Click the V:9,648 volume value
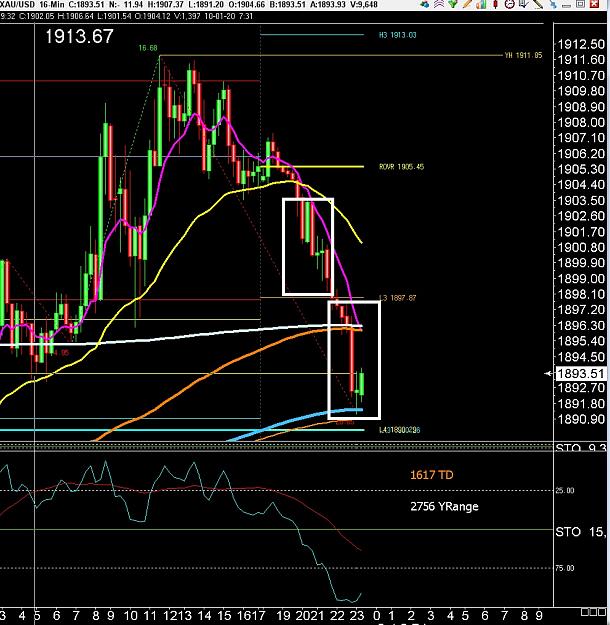The width and height of the screenshot is (610, 625). [x=362, y=4]
